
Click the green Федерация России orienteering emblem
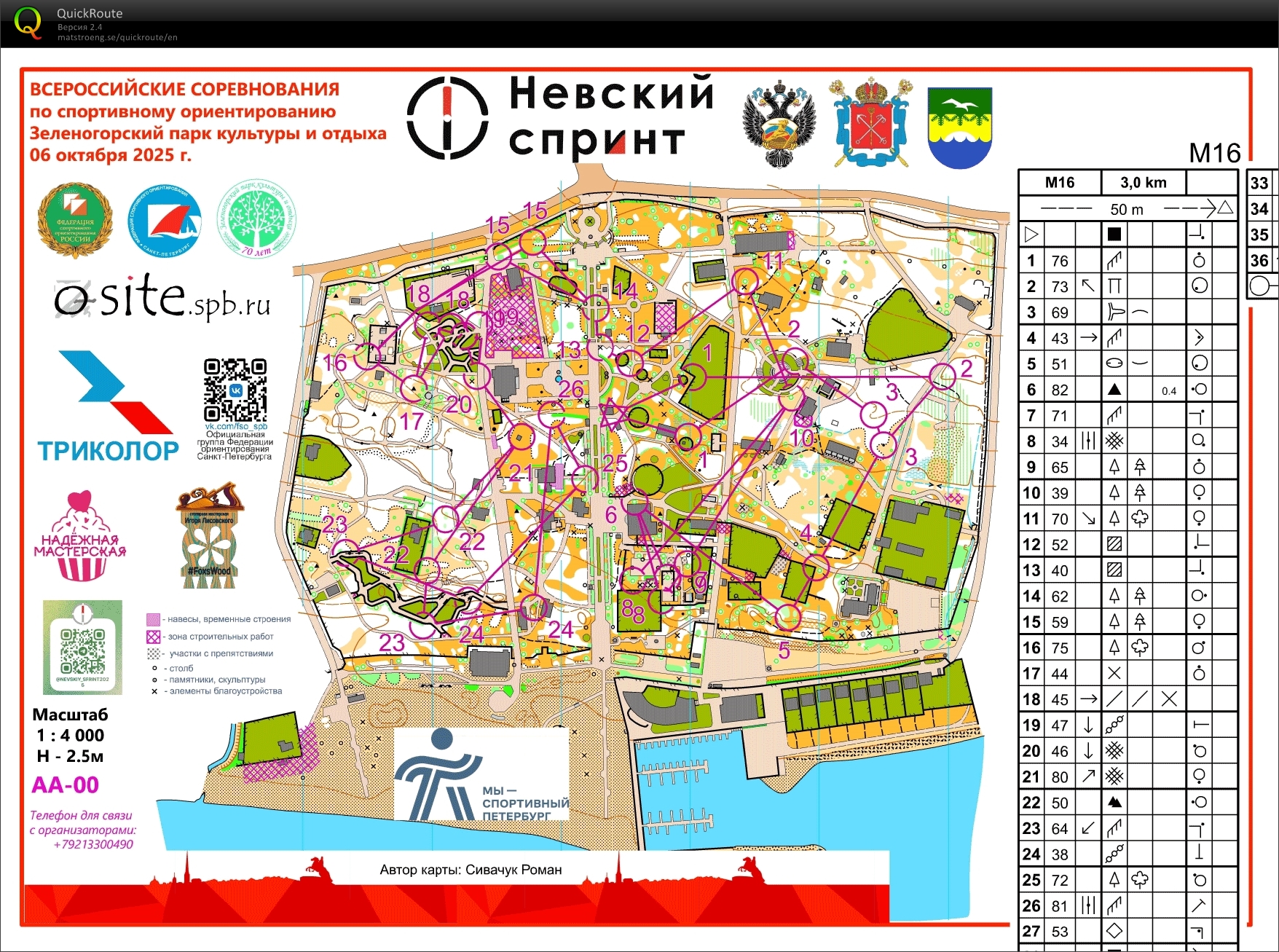click(75, 220)
